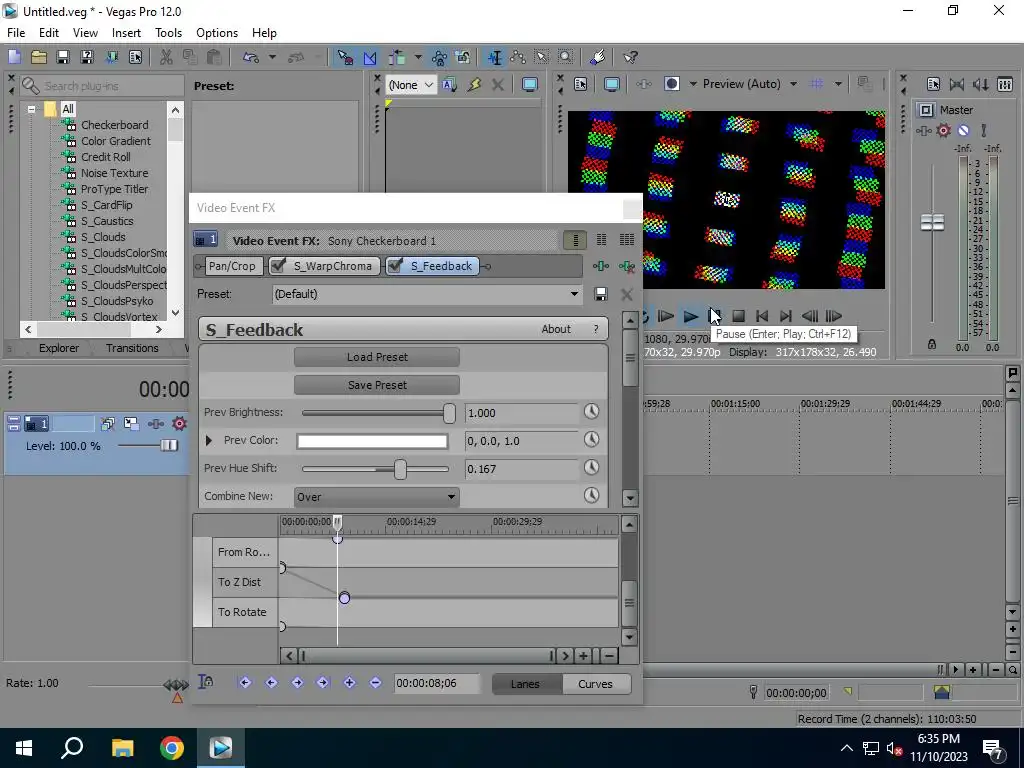Image resolution: width=1024 pixels, height=768 pixels.
Task: Click the Cut scissors icon
Action: [166, 57]
